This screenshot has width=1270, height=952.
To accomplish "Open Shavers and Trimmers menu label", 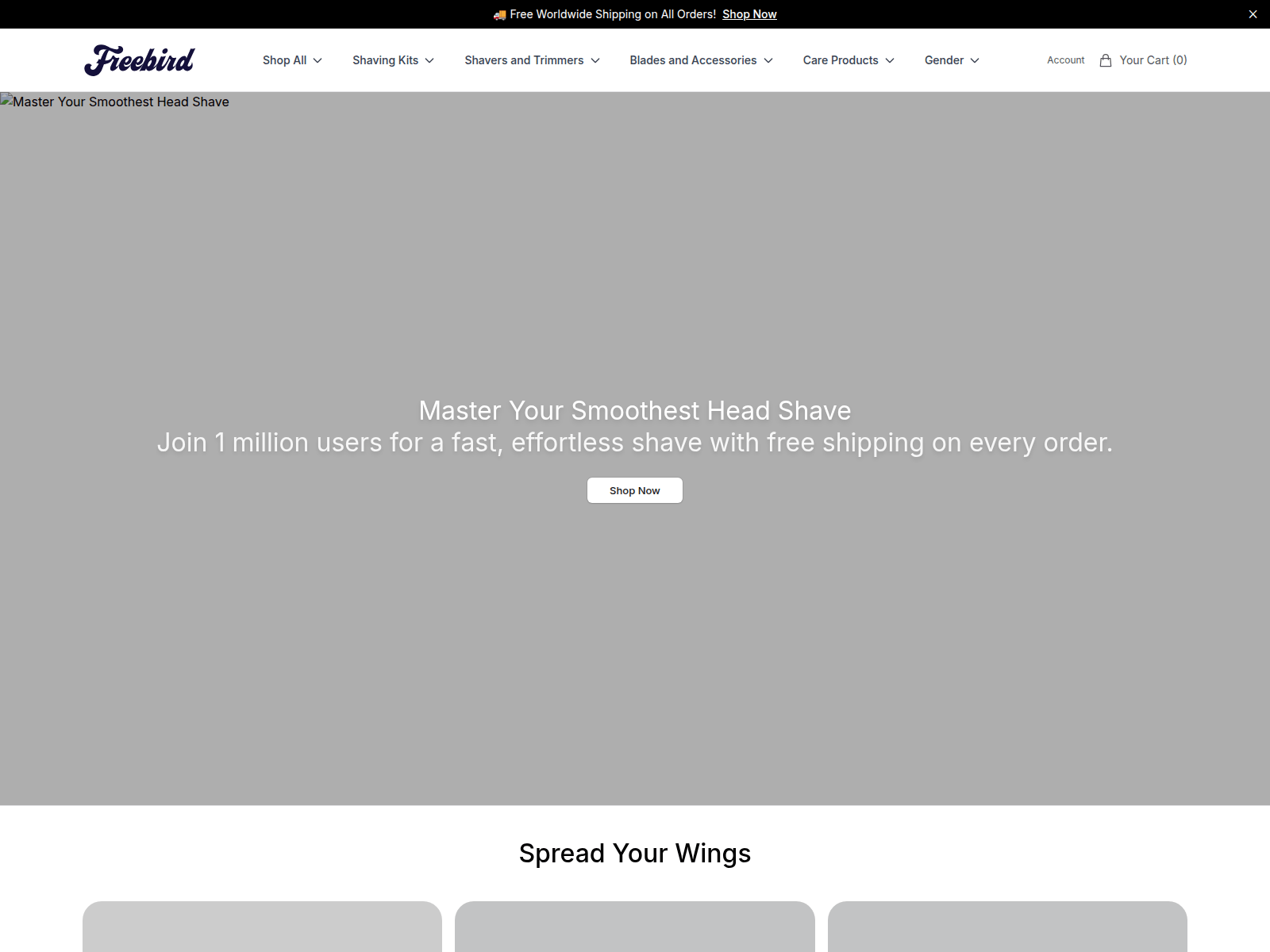I will [524, 60].
